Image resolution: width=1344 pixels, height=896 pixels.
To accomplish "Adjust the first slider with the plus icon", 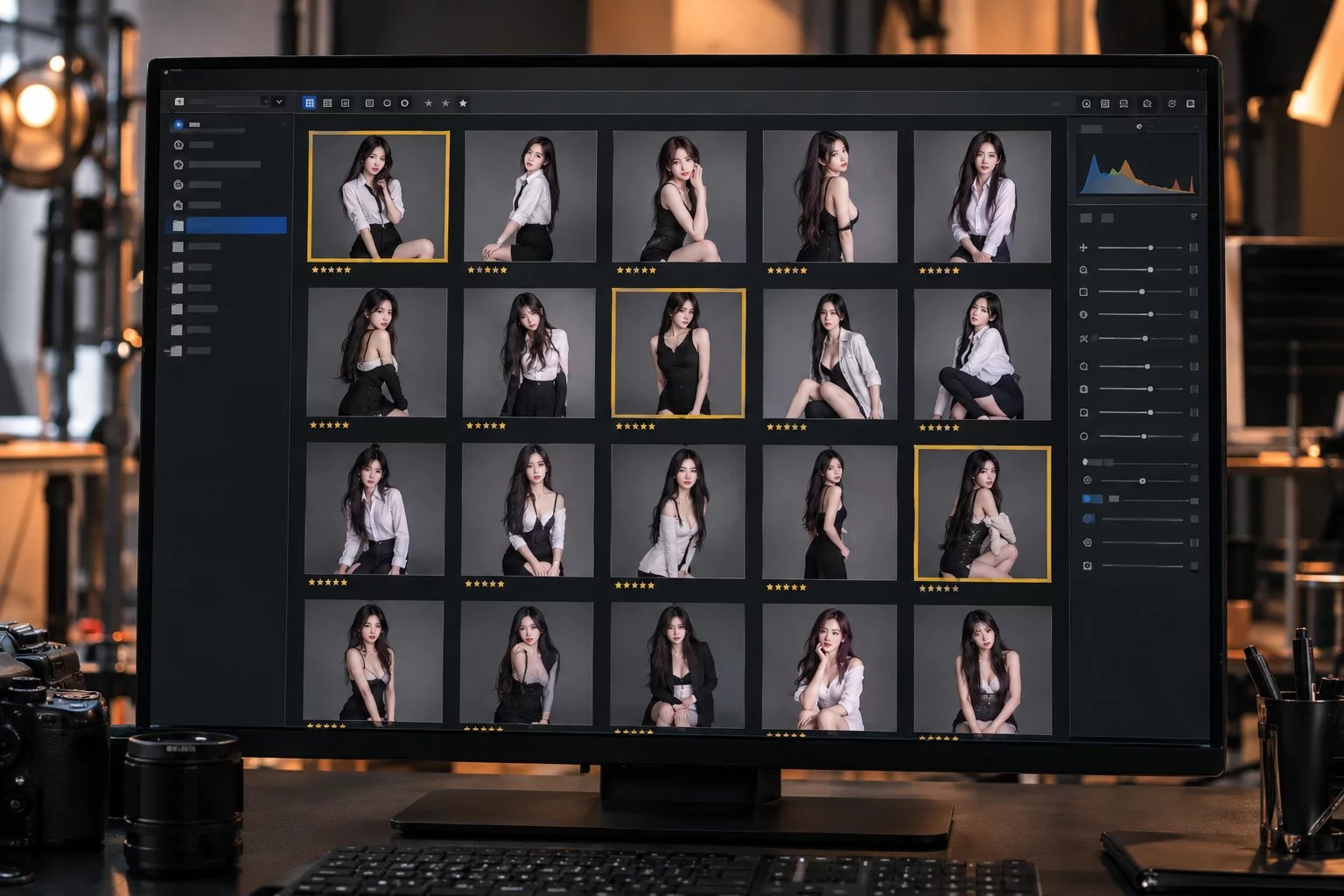I will 1140,248.
